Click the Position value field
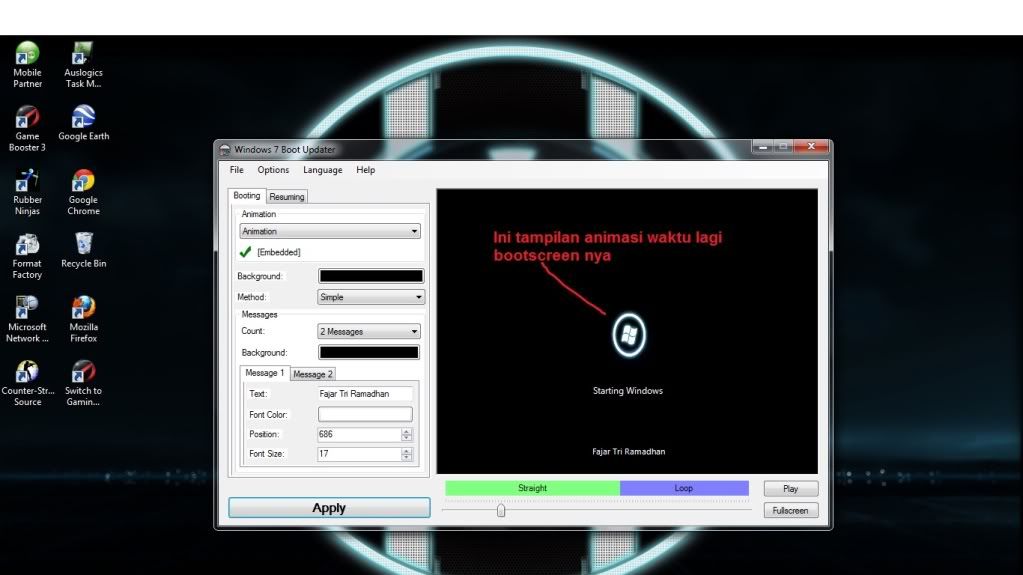Viewport: 1023px width, 575px height. click(359, 434)
